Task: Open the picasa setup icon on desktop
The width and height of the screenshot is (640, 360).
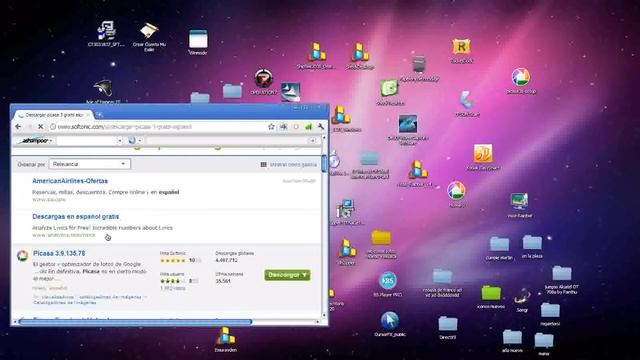Action: point(521,81)
